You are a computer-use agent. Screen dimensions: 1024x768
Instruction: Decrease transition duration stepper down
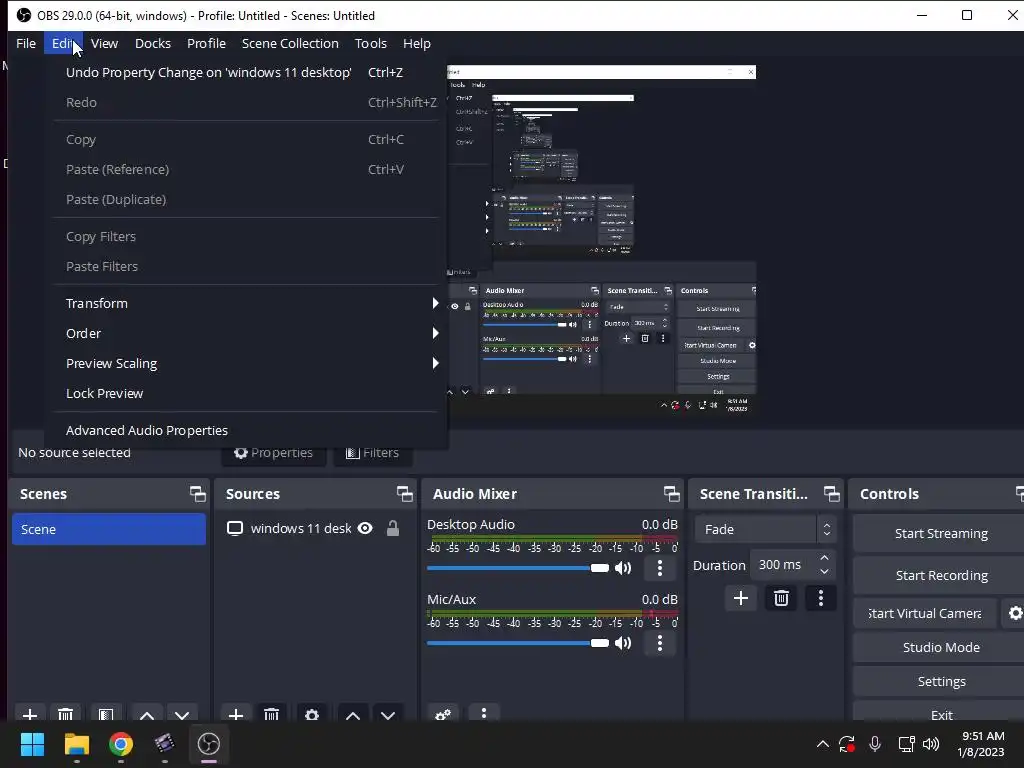(824, 573)
